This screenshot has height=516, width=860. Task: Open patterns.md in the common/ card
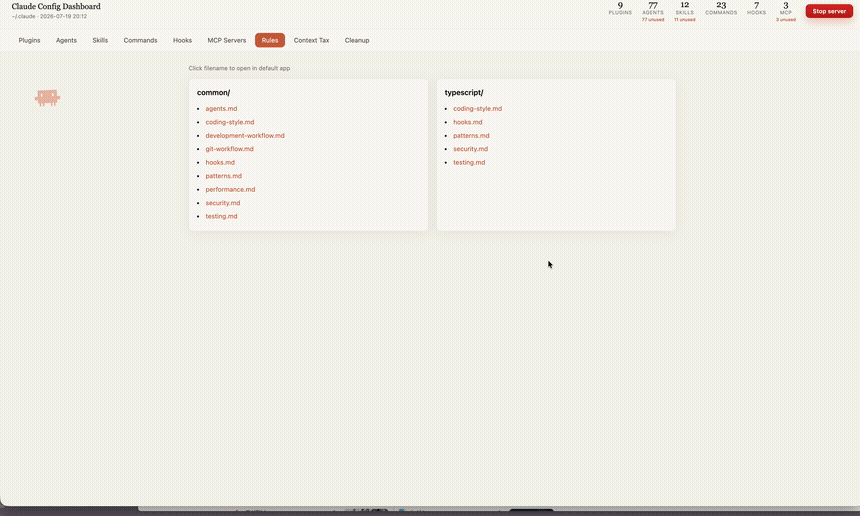[x=224, y=176]
